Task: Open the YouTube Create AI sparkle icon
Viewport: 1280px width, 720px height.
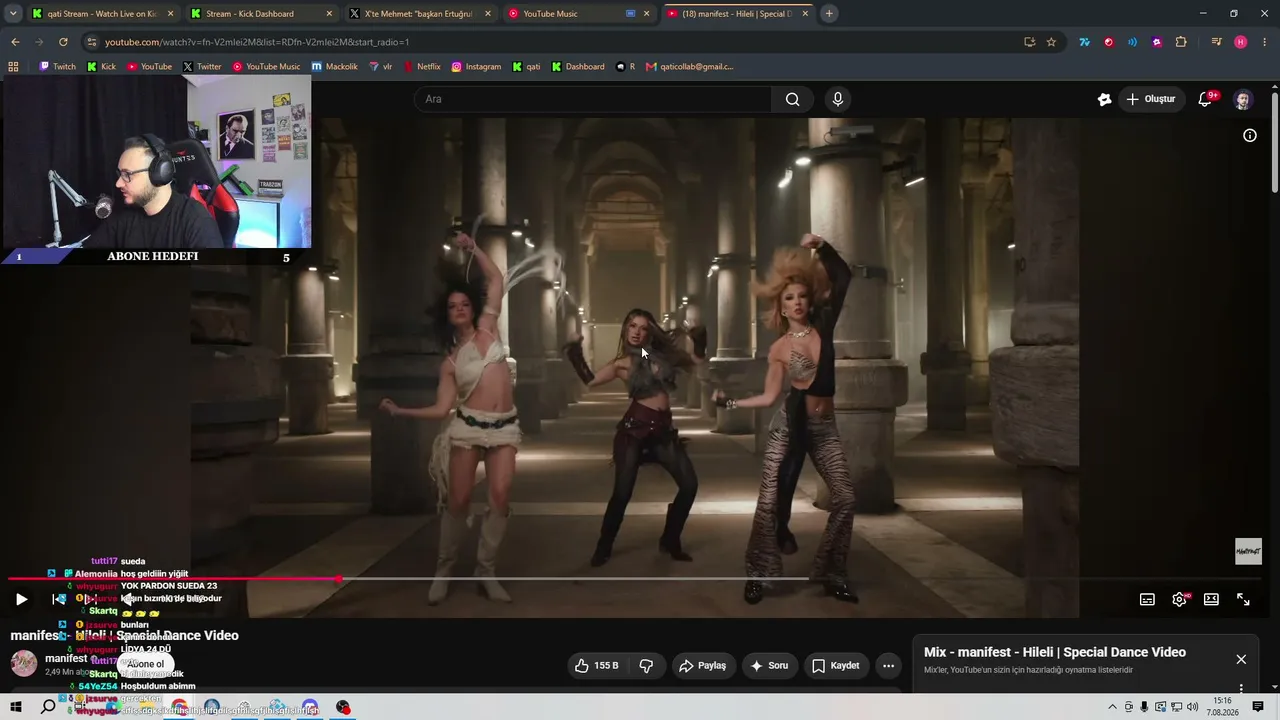Action: coord(1104,99)
